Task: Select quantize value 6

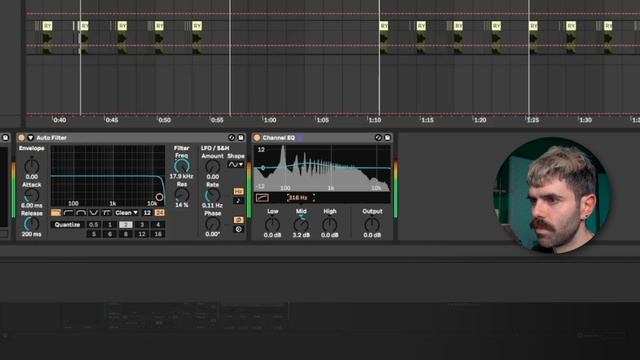Action: point(109,234)
